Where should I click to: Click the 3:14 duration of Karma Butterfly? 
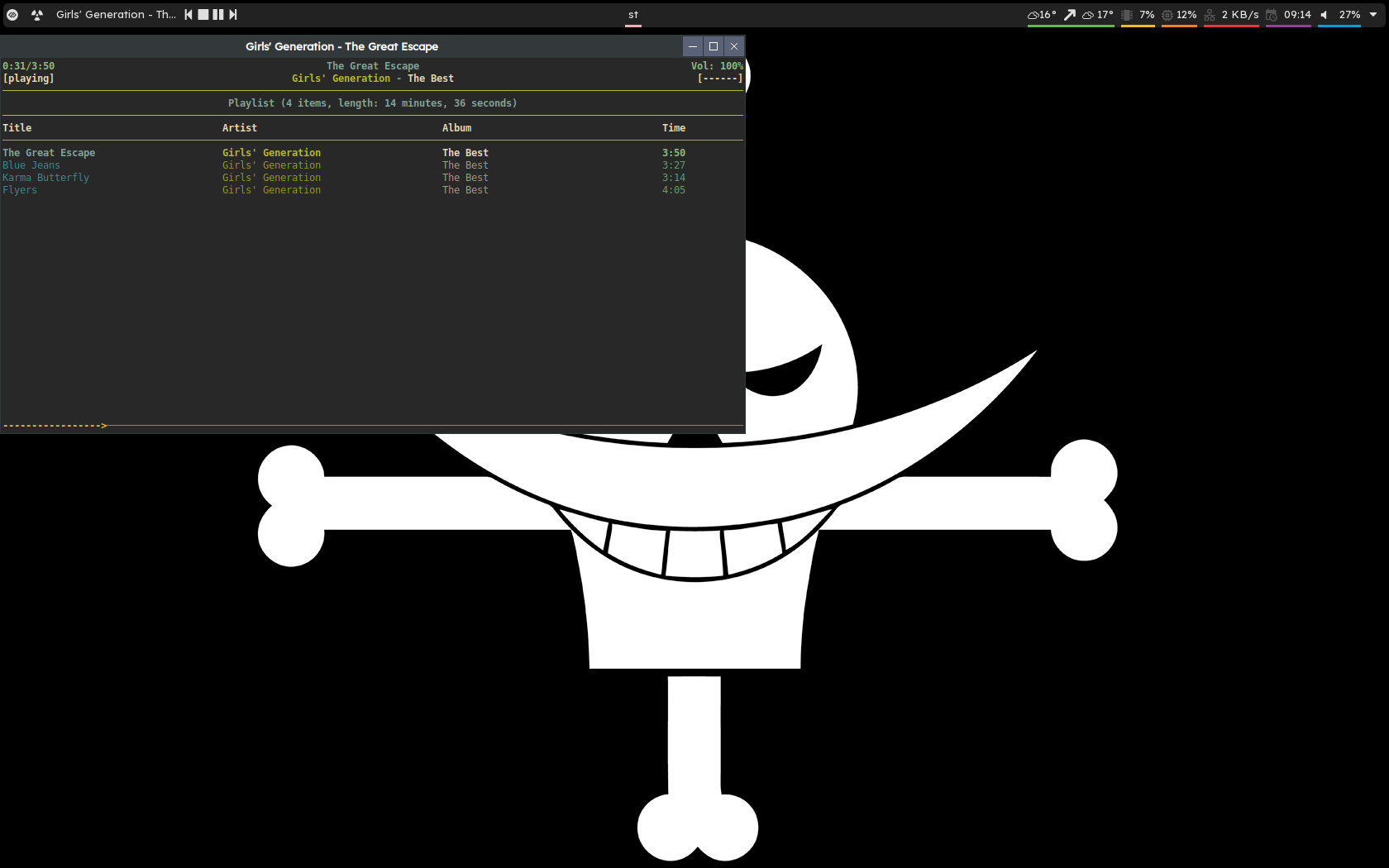pos(673,178)
